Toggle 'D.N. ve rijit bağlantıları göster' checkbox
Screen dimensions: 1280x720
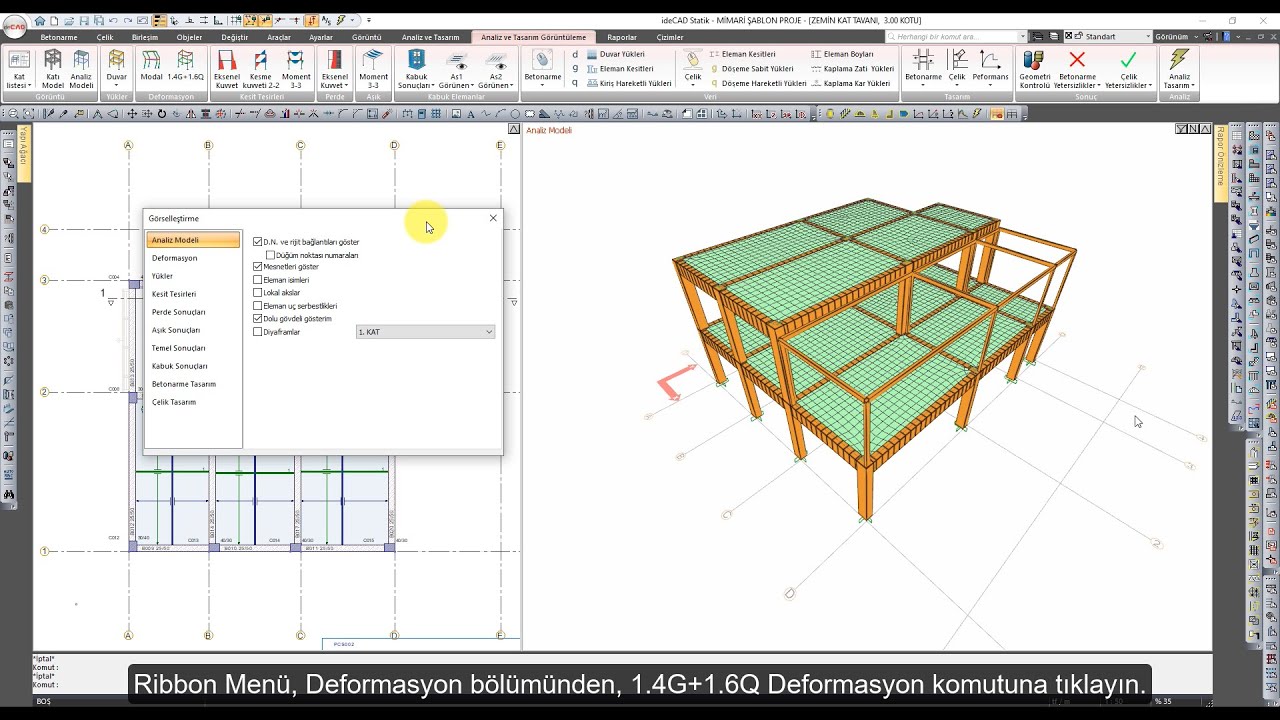(258, 242)
